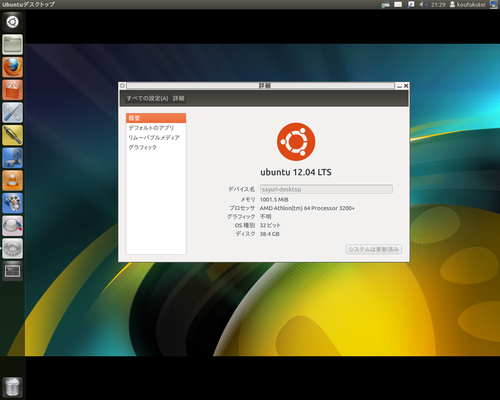500x400 pixels.
Task: Minimize the 詳細 details window
Action: 399,86
